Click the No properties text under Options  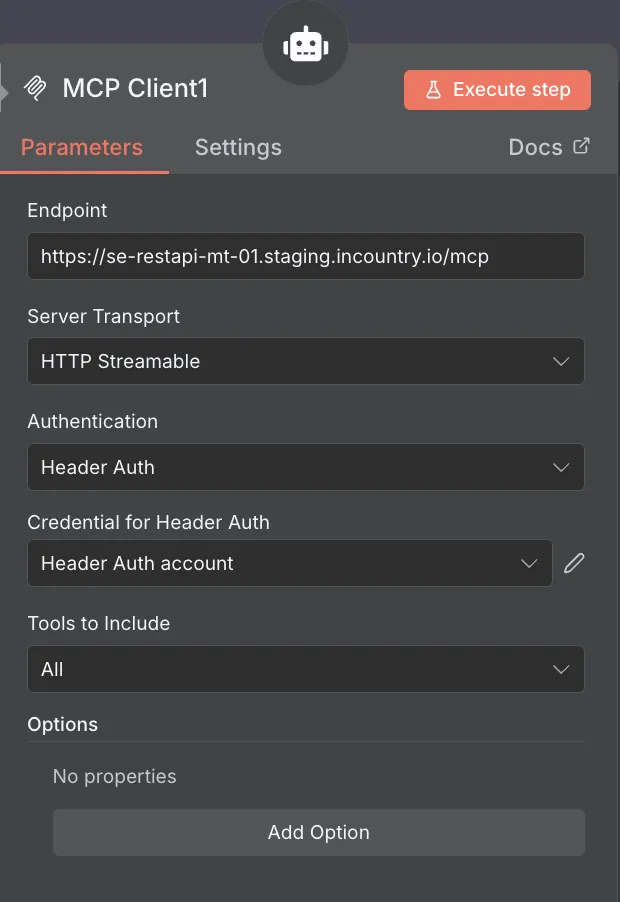[x=114, y=776]
